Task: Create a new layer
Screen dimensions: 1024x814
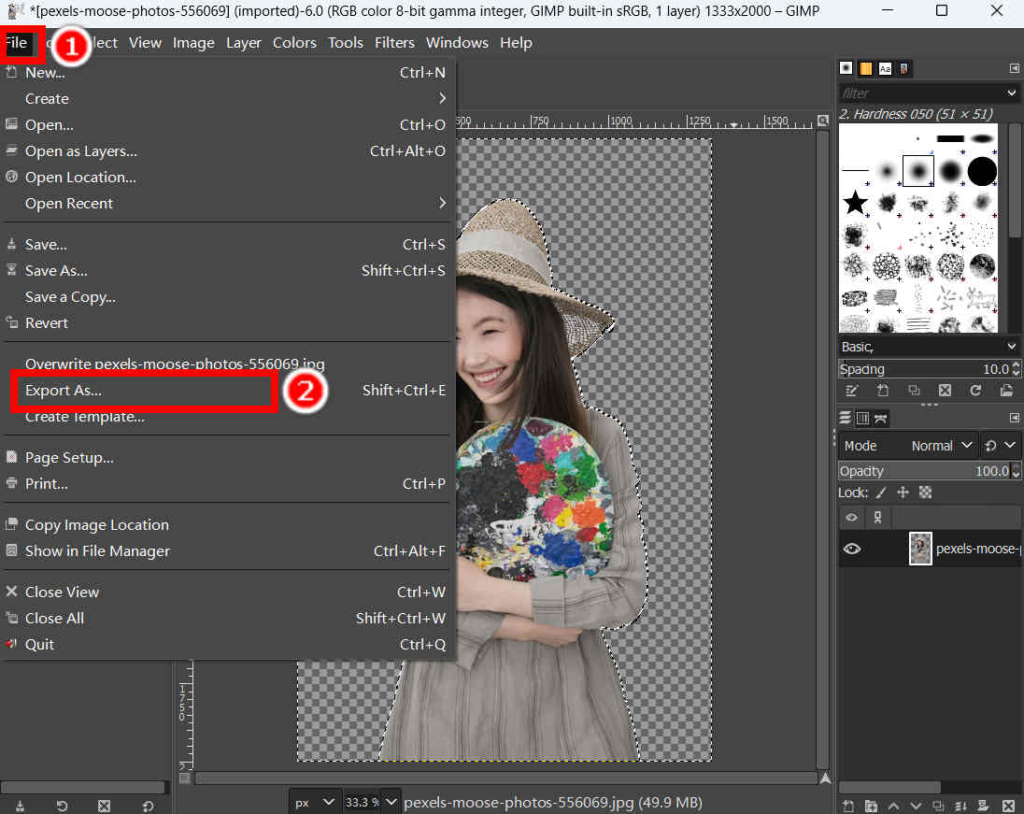Action: [848, 805]
